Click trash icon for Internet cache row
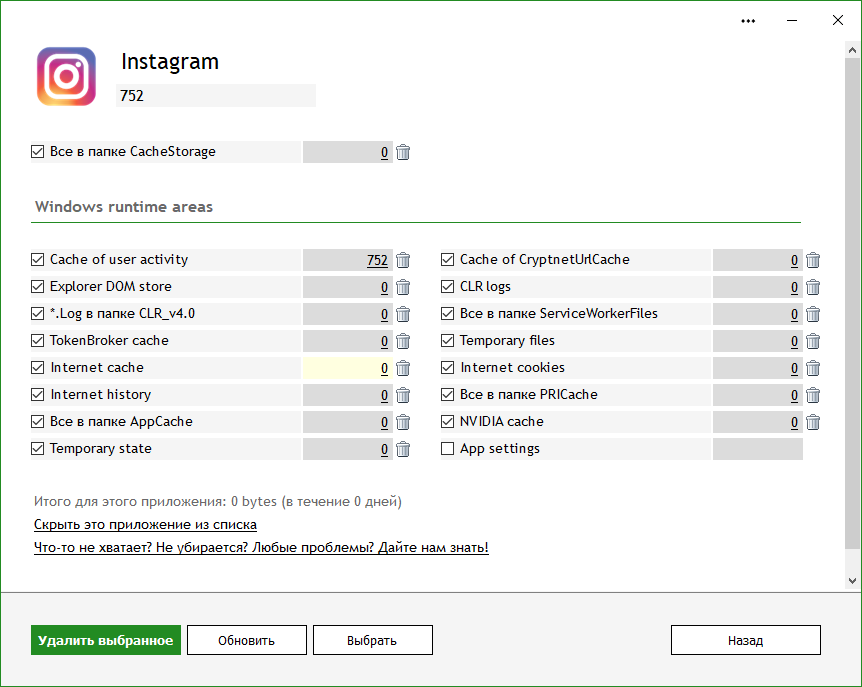This screenshot has height=687, width=862. pos(403,368)
